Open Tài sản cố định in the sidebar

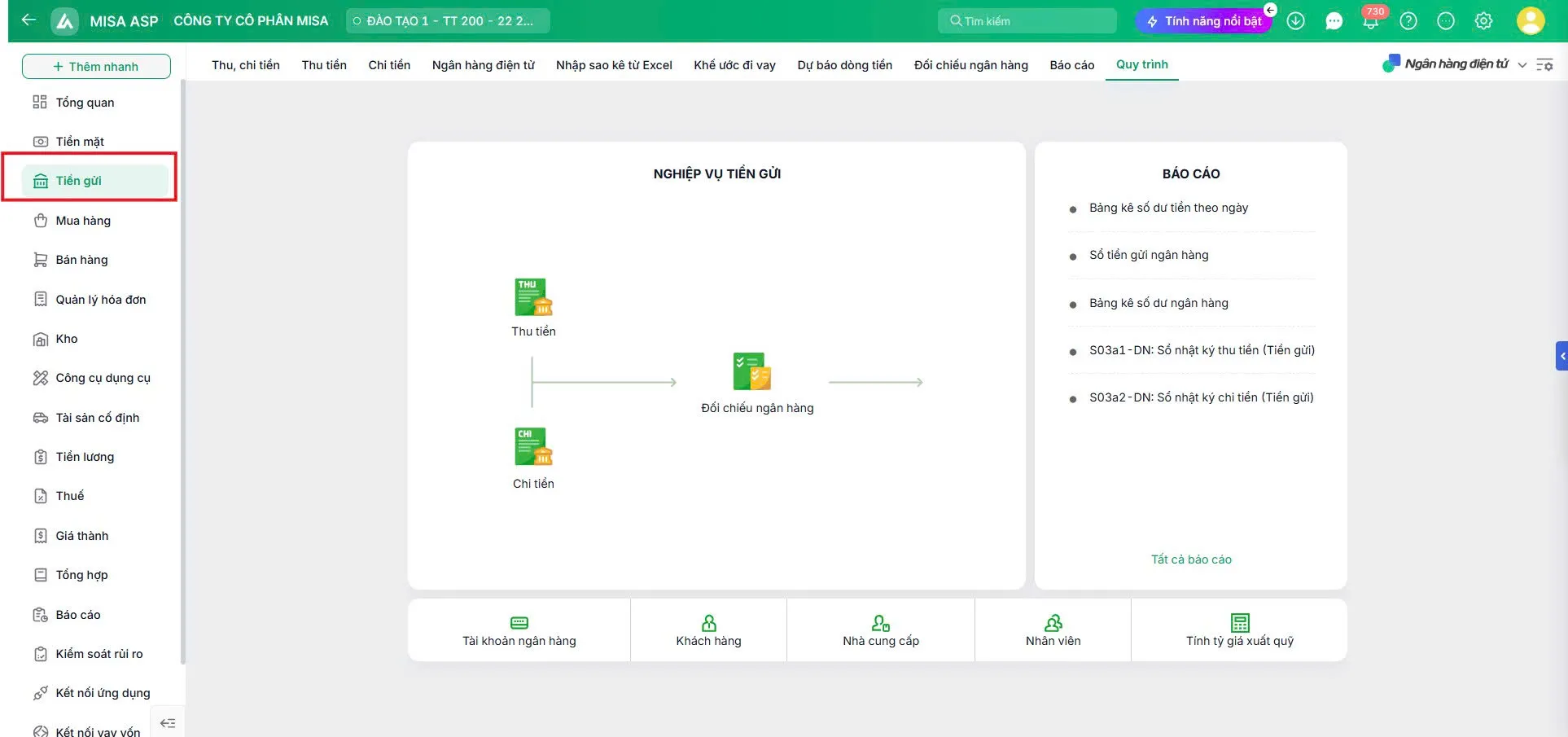click(x=96, y=418)
